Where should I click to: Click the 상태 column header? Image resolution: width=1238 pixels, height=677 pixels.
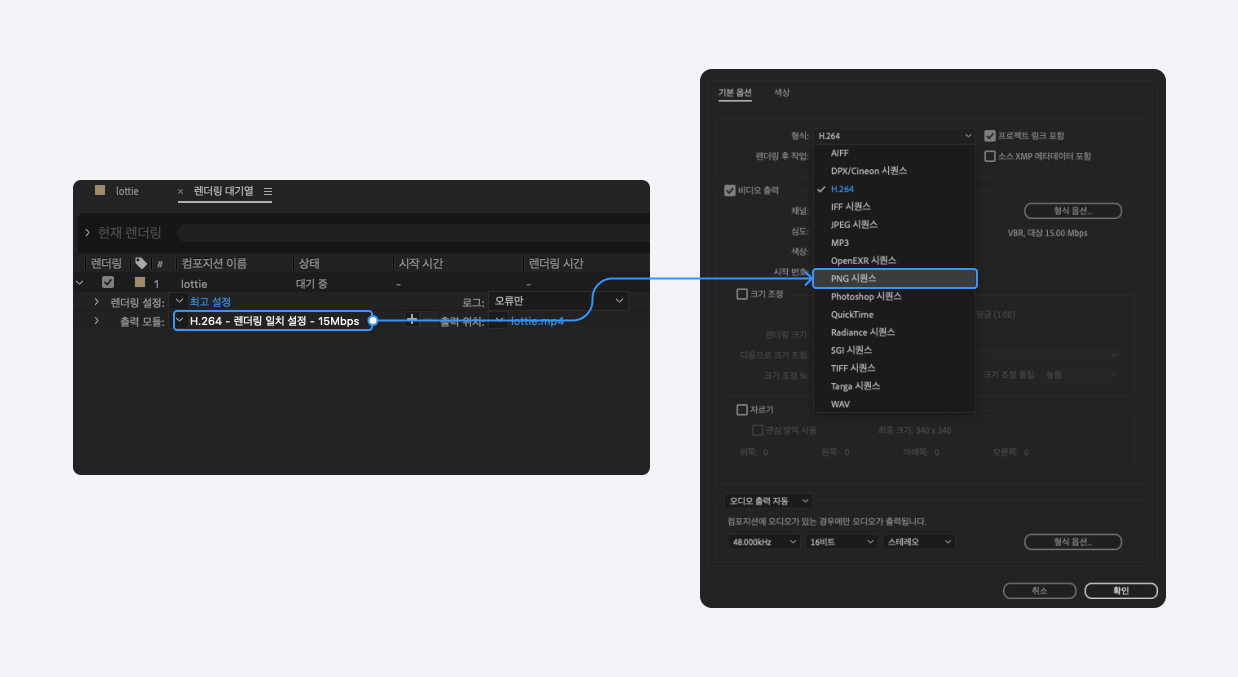(x=308, y=263)
